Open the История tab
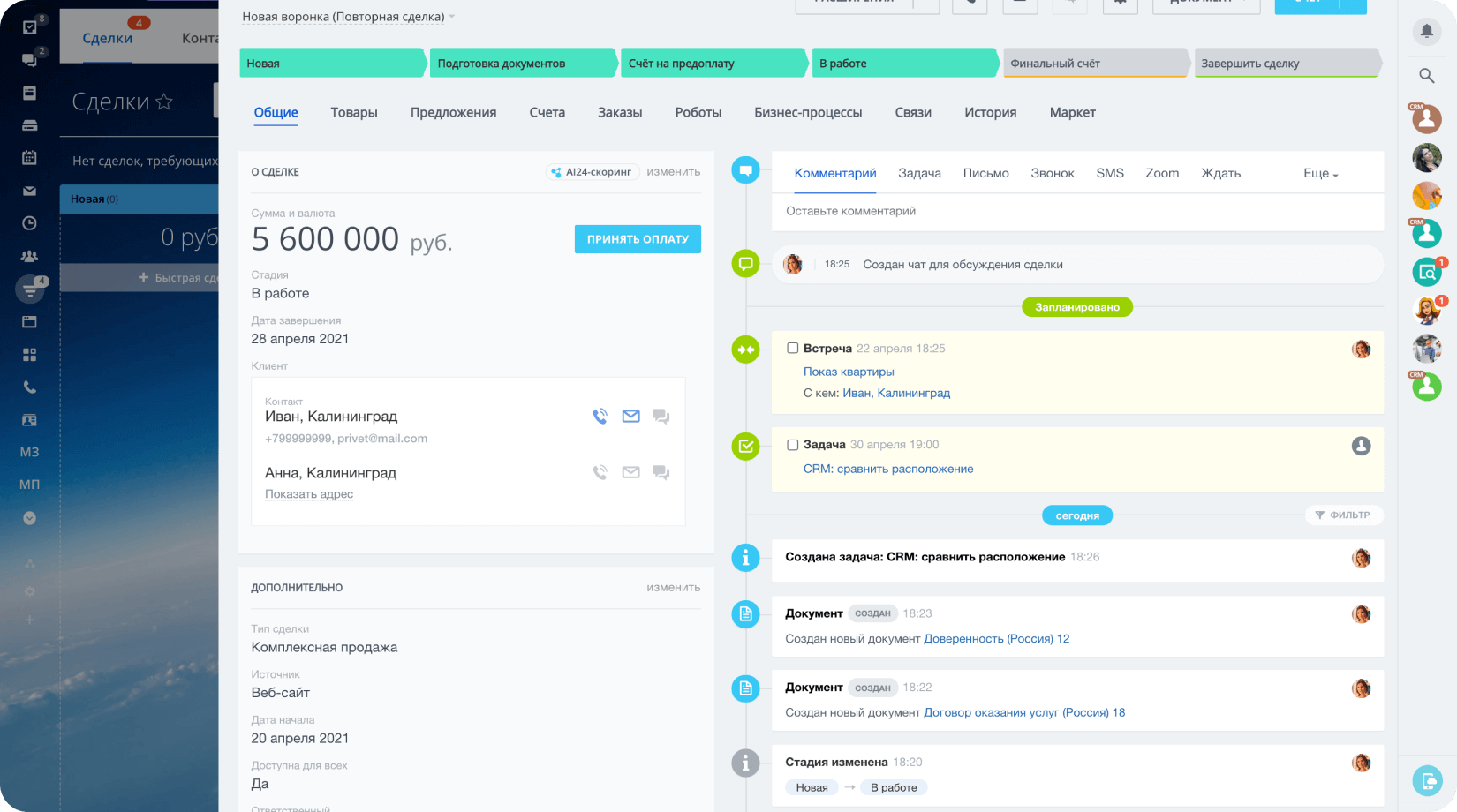1457x812 pixels. (991, 113)
